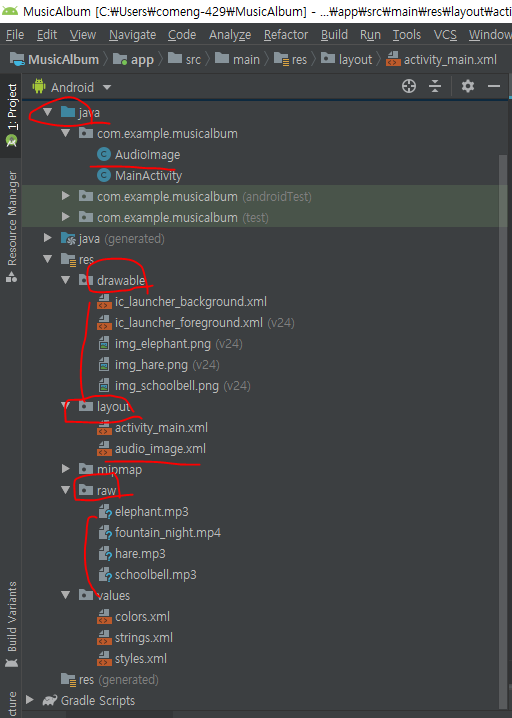The width and height of the screenshot is (512, 718).
Task: Click ic_launcher_background.xml file icon
Action: [104, 301]
